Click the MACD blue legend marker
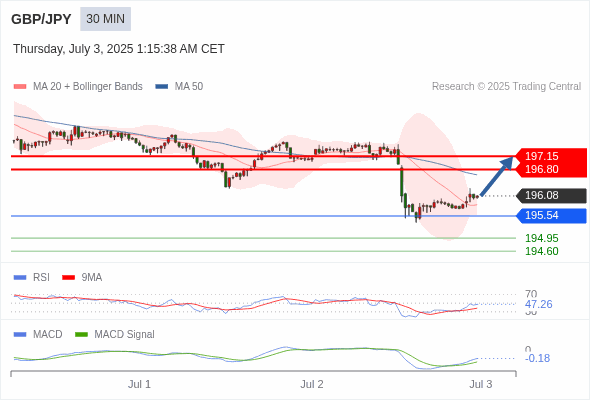Image resolution: width=590 pixels, height=400 pixels. point(20,334)
